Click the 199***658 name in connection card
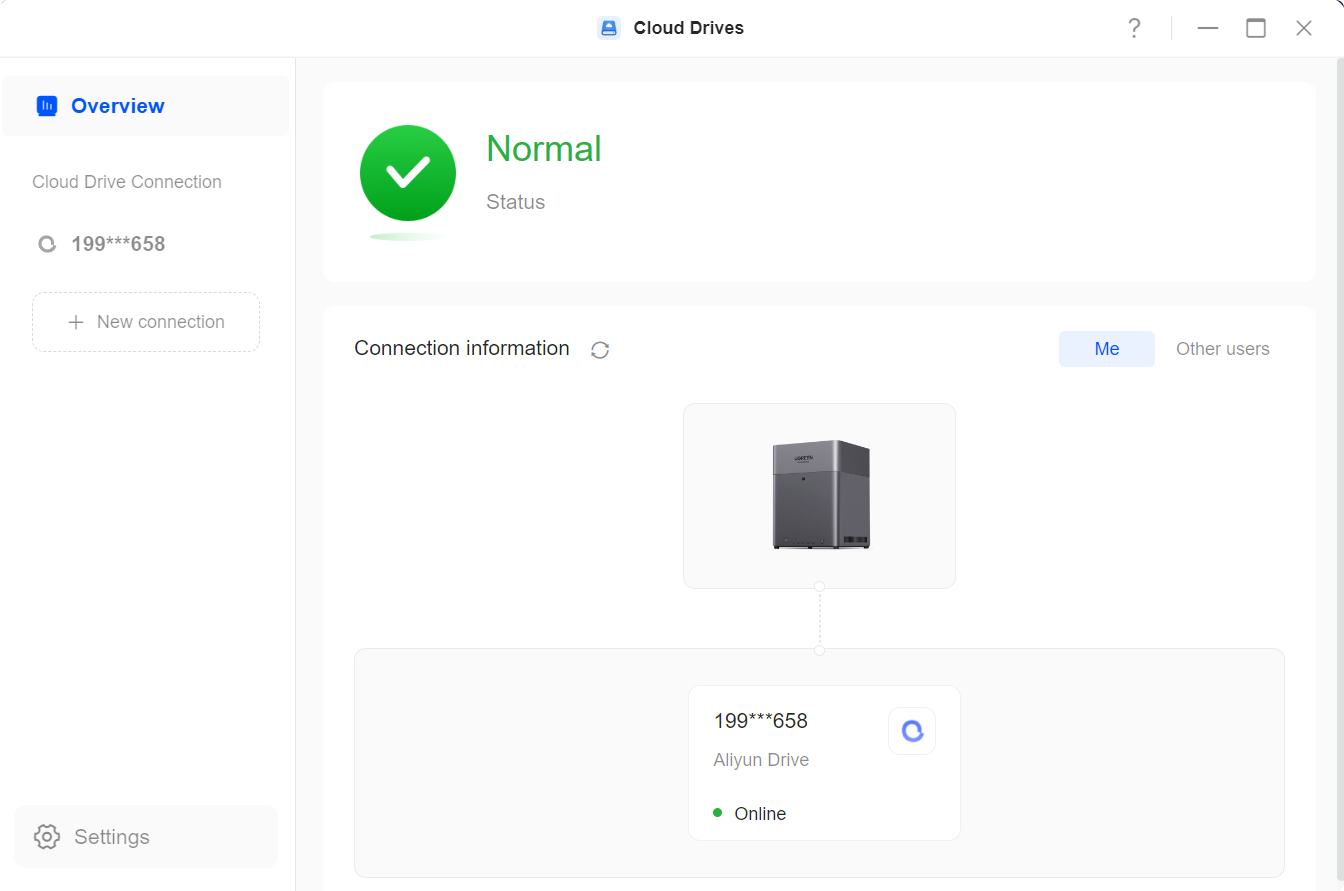This screenshot has width=1344, height=891. point(760,721)
